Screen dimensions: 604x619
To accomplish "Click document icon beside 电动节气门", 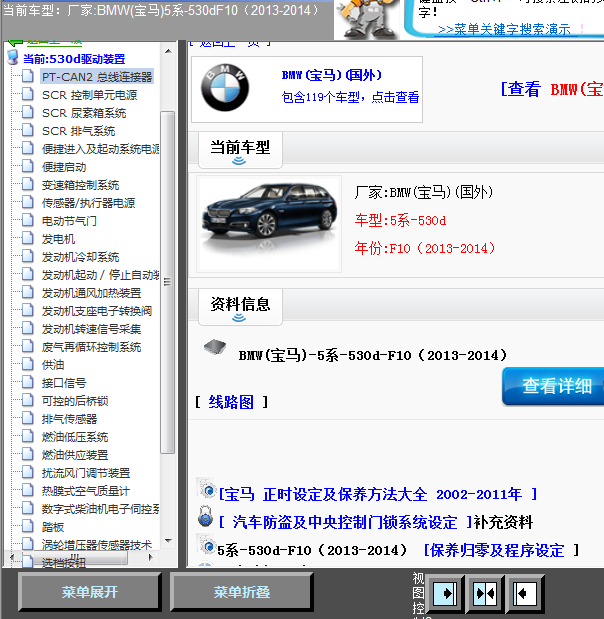I will (x=28, y=220).
